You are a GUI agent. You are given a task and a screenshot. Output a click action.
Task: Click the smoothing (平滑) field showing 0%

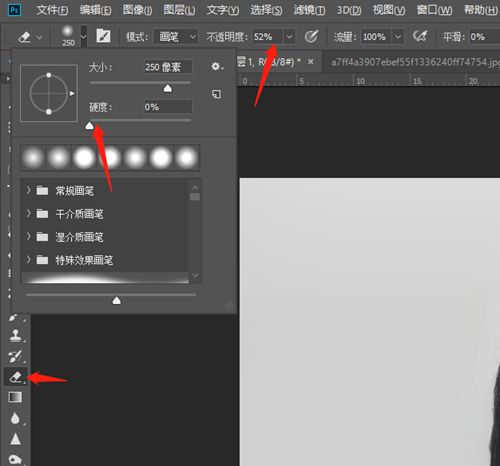485,37
